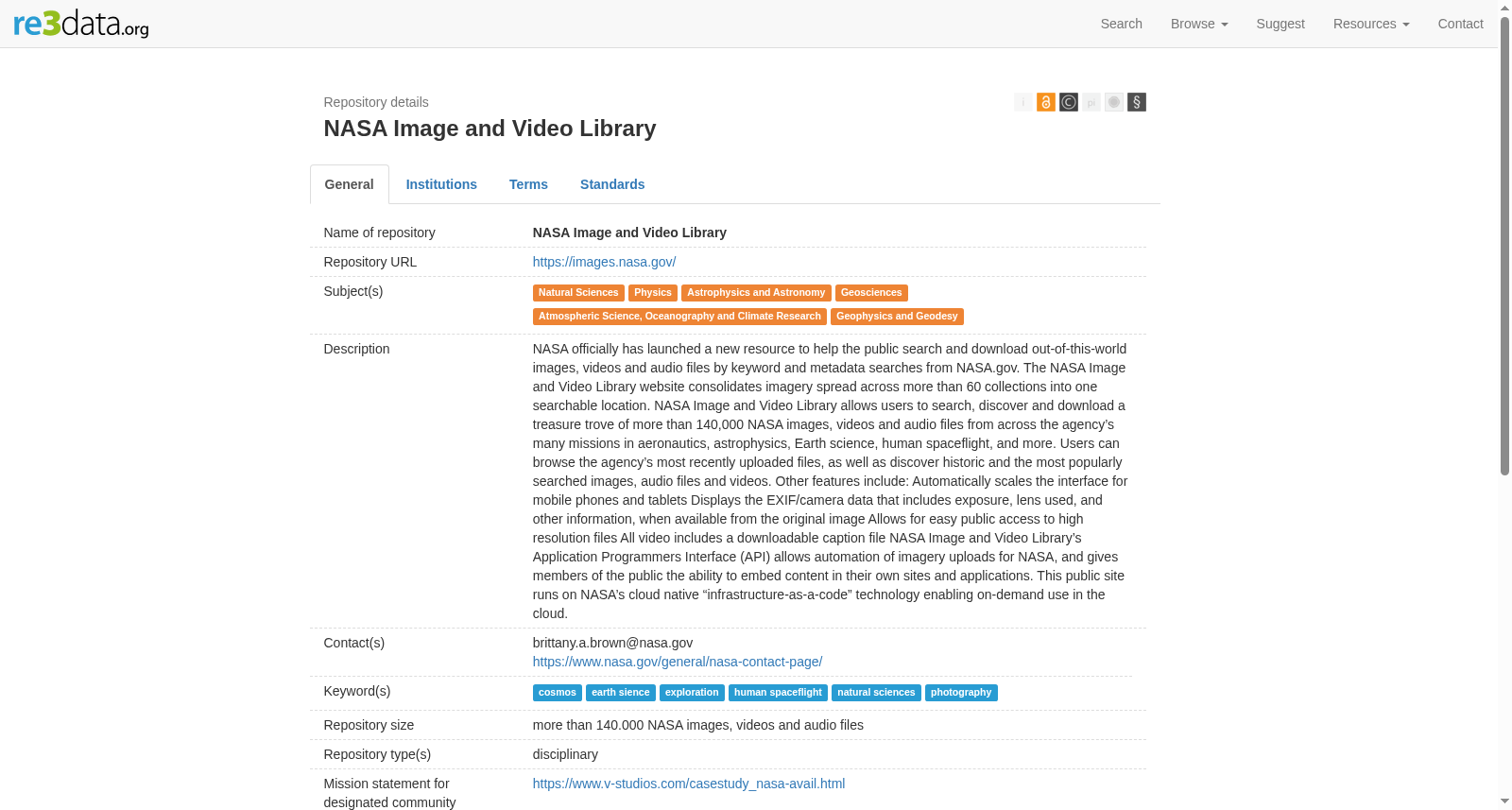Click the faded certificate seal icon
This screenshot has width=1512, height=810.
point(1114,102)
